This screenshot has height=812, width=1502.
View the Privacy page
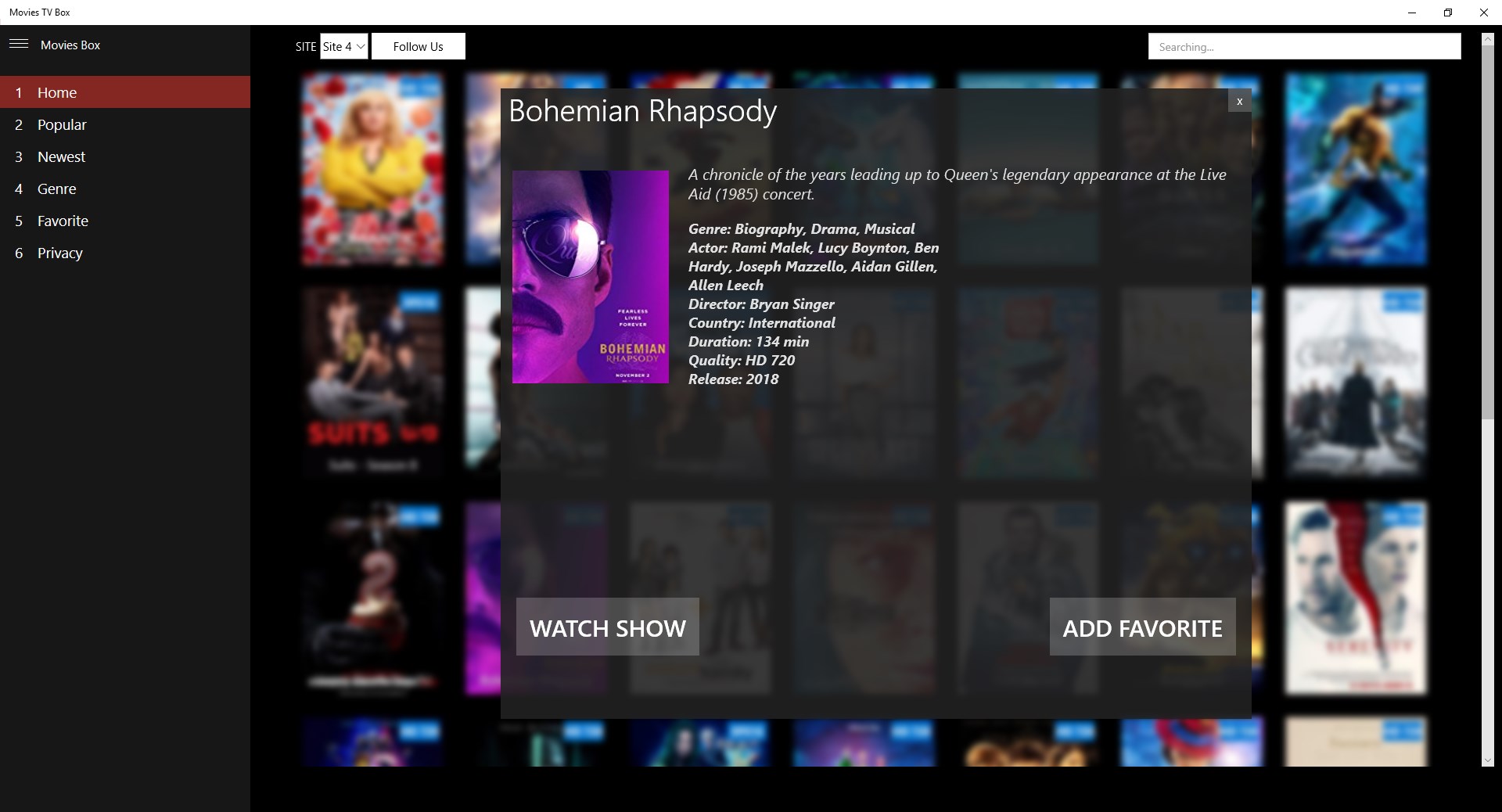(125, 253)
